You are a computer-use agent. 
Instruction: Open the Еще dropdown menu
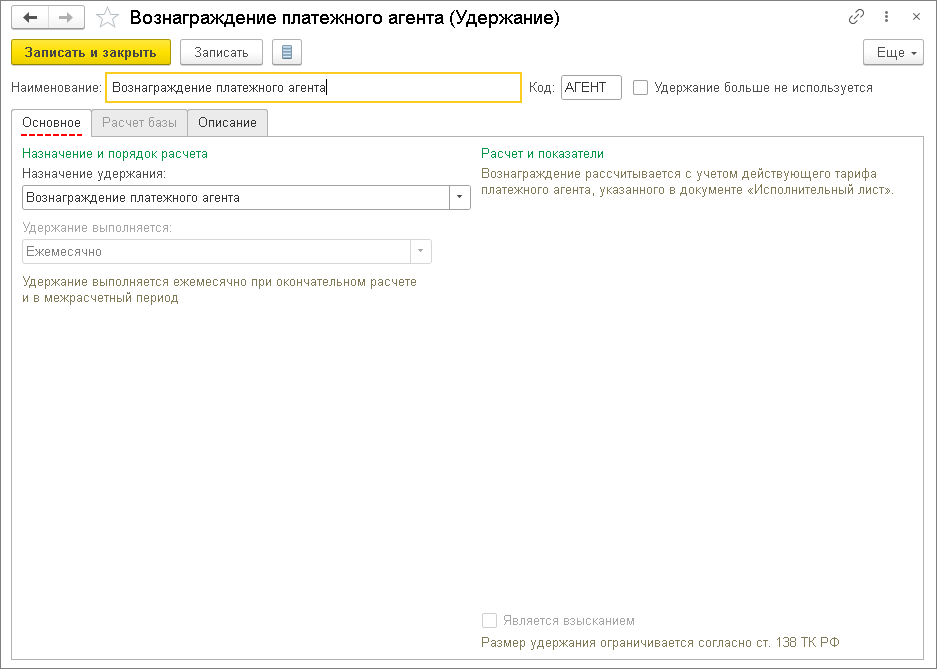tap(893, 52)
